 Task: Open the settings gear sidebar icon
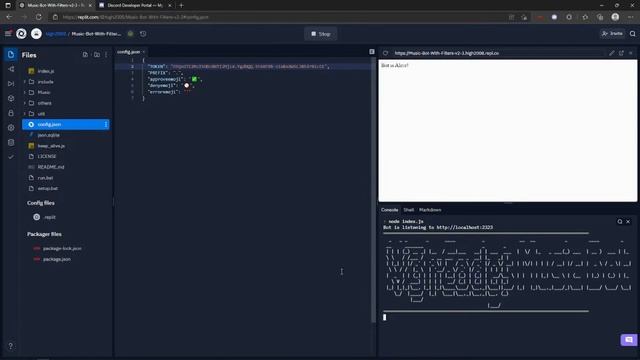coord(11,128)
